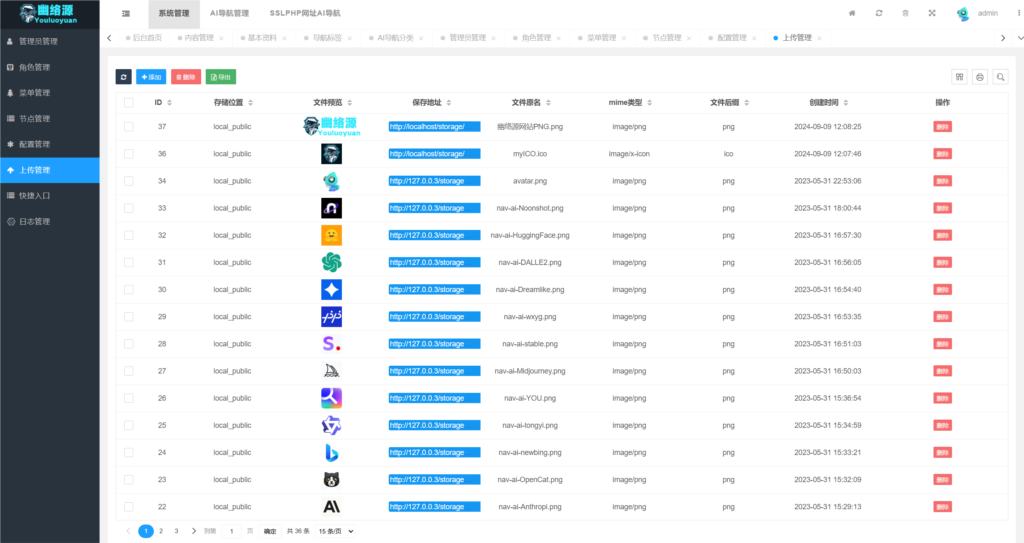
Task: Open the column filter grid icon
Action: [960, 77]
